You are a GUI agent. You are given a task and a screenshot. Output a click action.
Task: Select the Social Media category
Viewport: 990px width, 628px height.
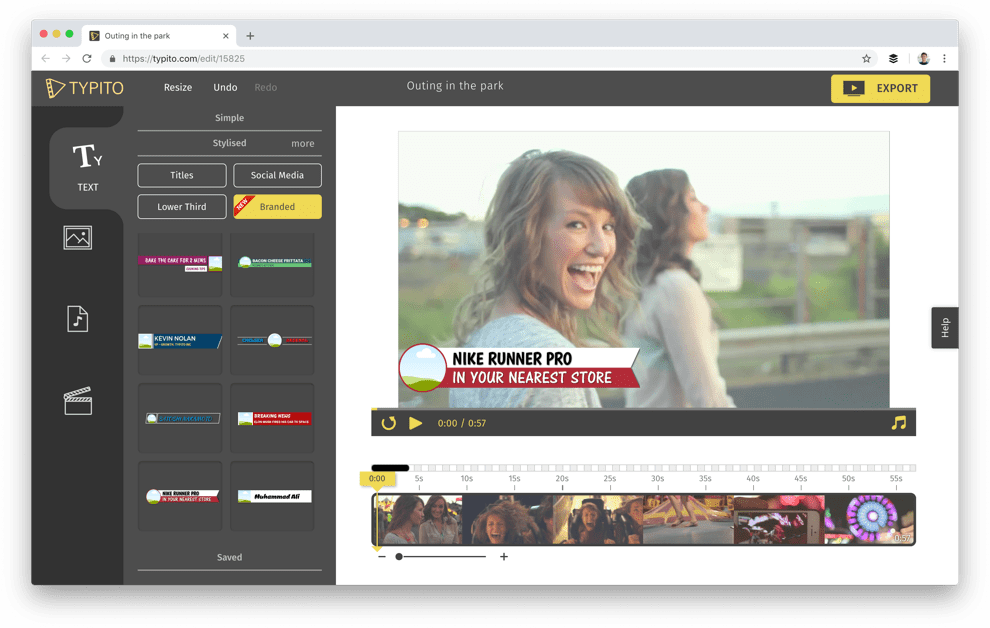coord(277,175)
